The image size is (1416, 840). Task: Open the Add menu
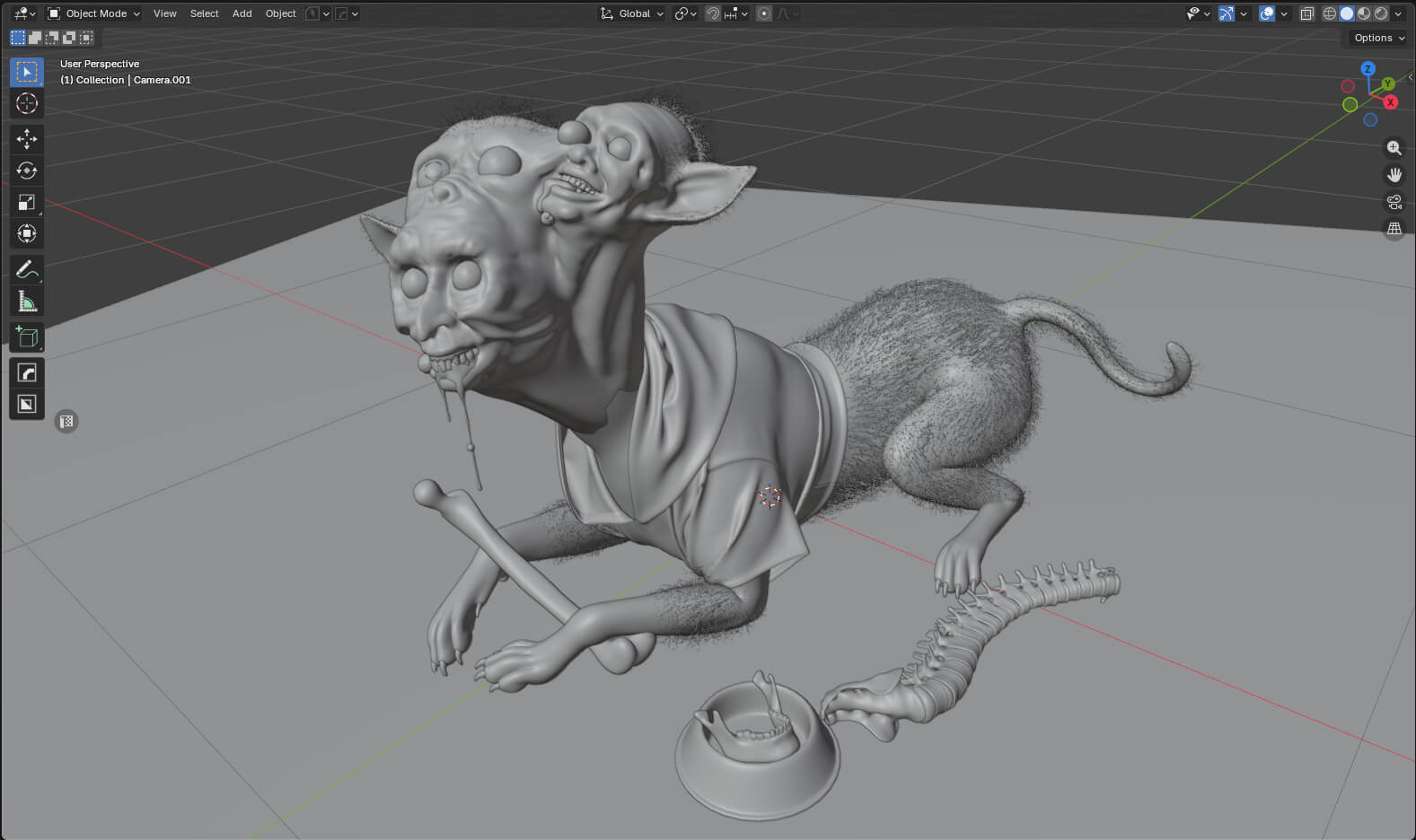(x=242, y=13)
